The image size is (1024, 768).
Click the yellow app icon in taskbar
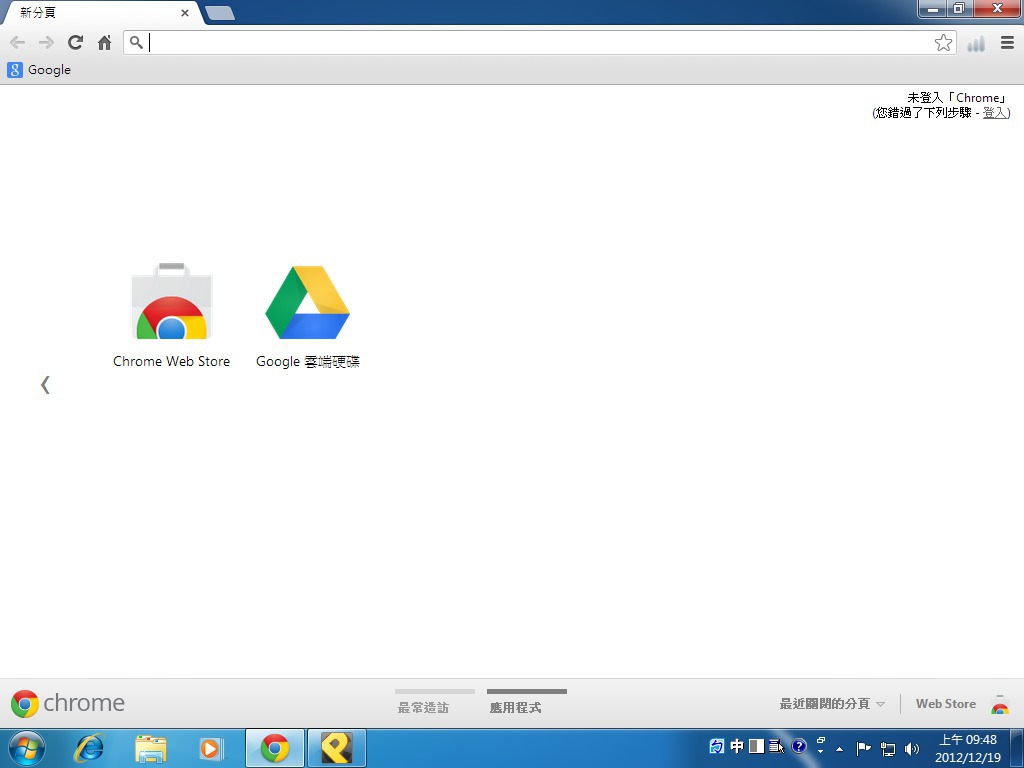coord(336,748)
